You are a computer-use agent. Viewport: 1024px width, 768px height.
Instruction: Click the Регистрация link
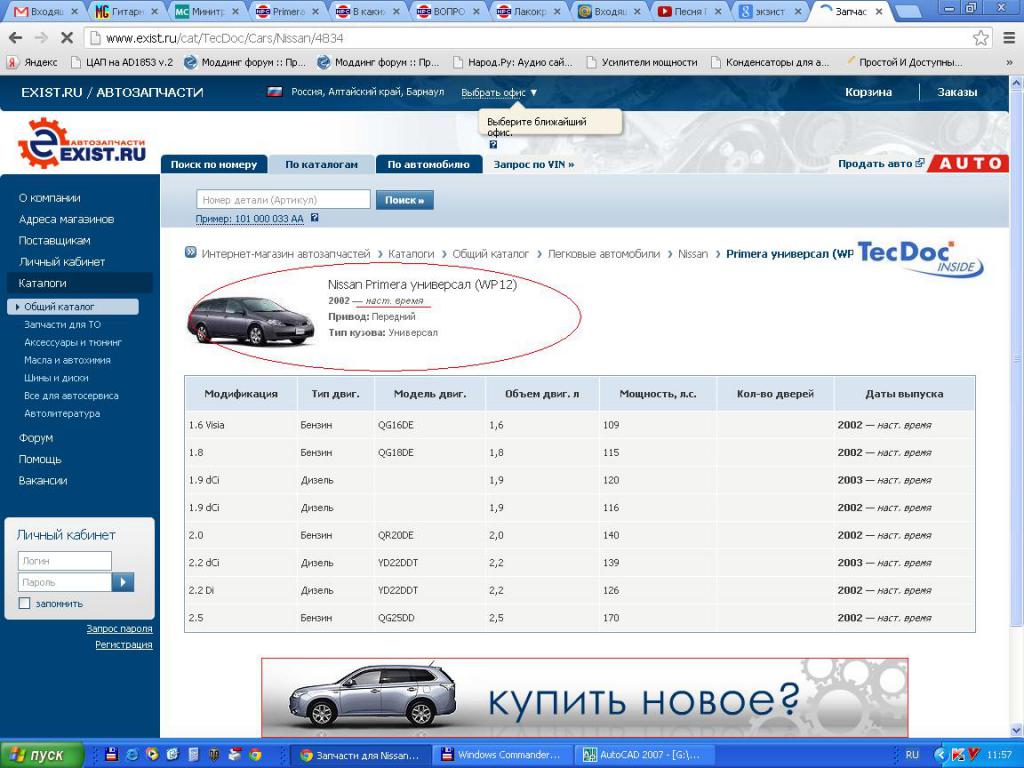123,645
